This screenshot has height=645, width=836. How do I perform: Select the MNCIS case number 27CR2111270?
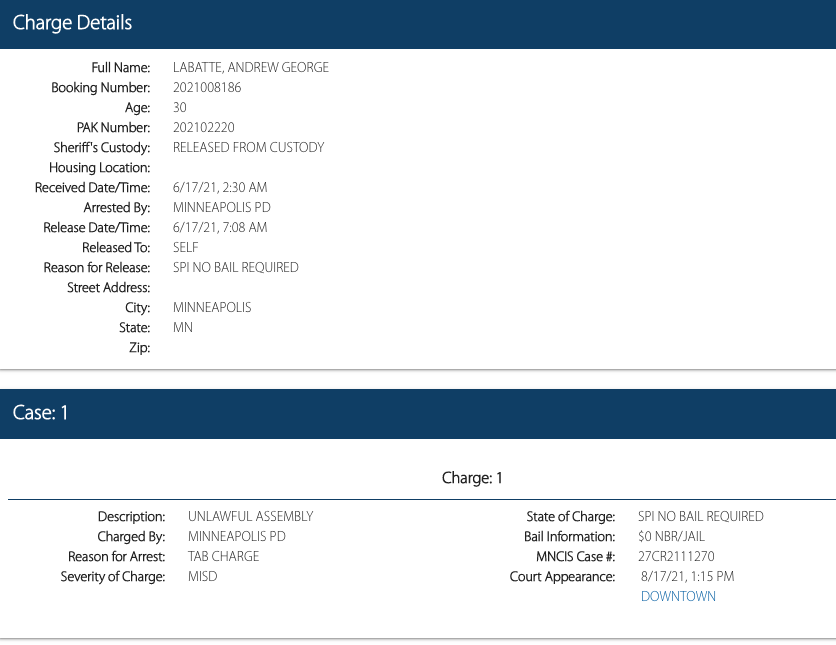click(x=676, y=556)
